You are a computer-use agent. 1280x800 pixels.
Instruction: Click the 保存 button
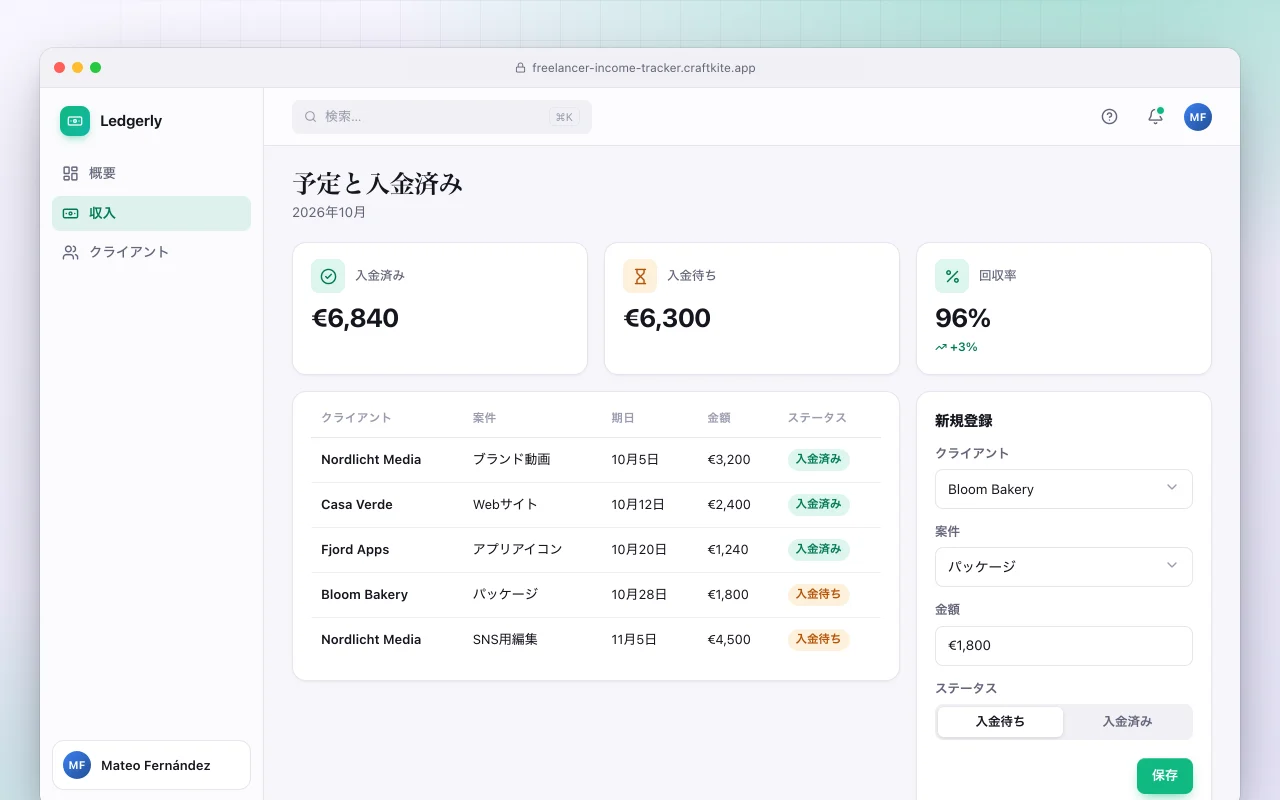(x=1165, y=775)
